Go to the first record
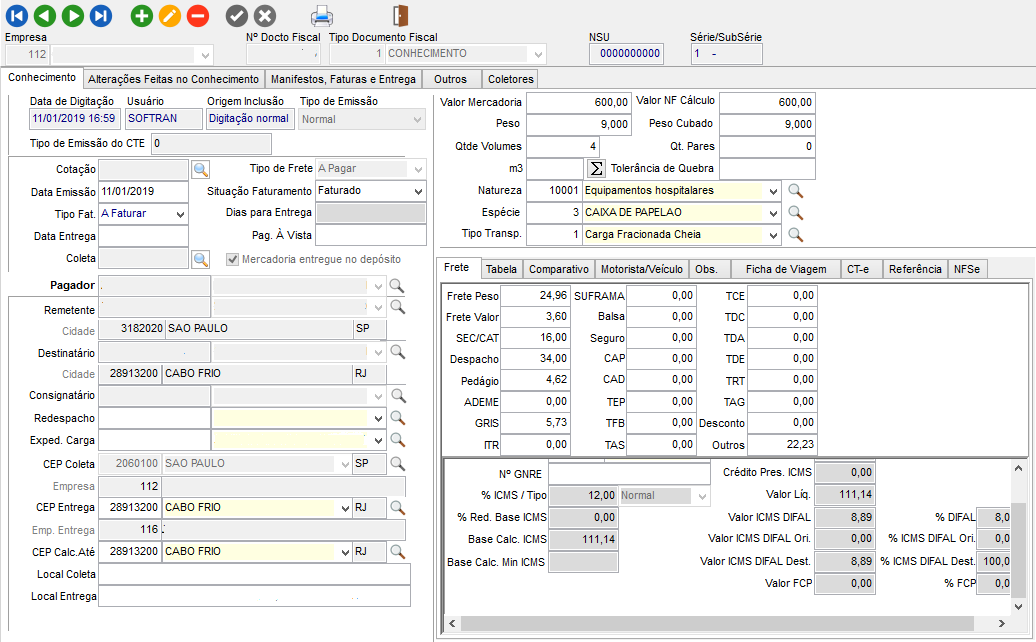This screenshot has width=1036, height=642. (x=17, y=15)
